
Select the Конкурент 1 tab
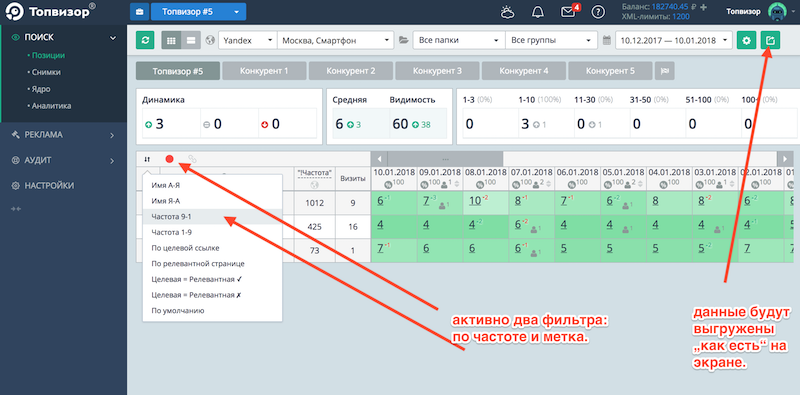tap(264, 71)
